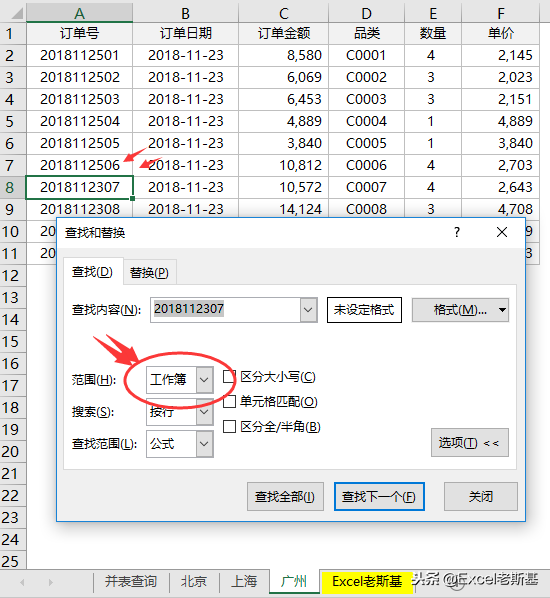
Task: Click the 查找内容 input field
Action: click(x=225, y=310)
